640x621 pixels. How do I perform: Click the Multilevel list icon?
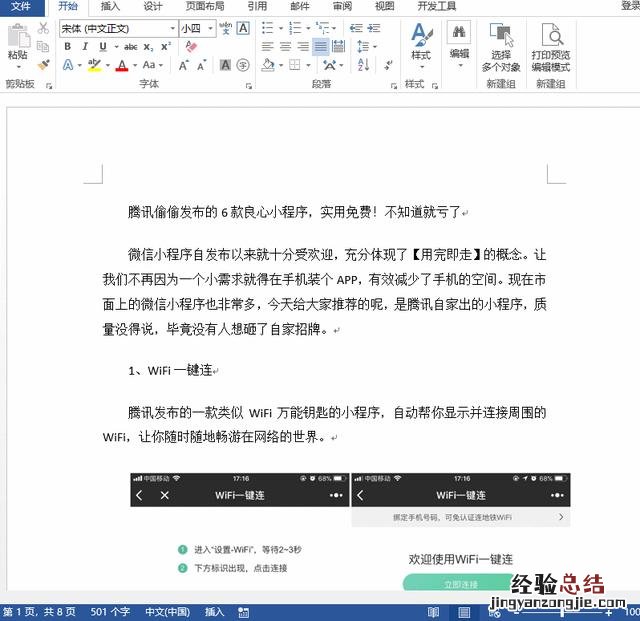[x=322, y=28]
